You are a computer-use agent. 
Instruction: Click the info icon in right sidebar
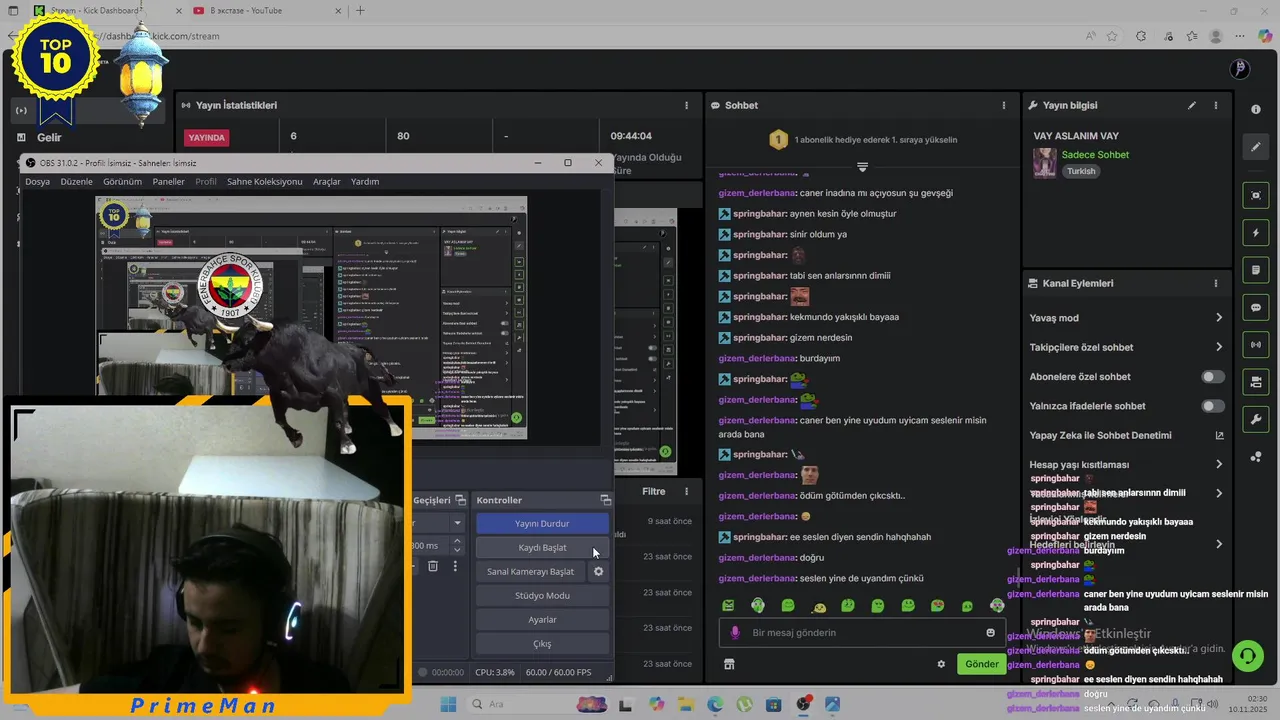click(x=1256, y=109)
